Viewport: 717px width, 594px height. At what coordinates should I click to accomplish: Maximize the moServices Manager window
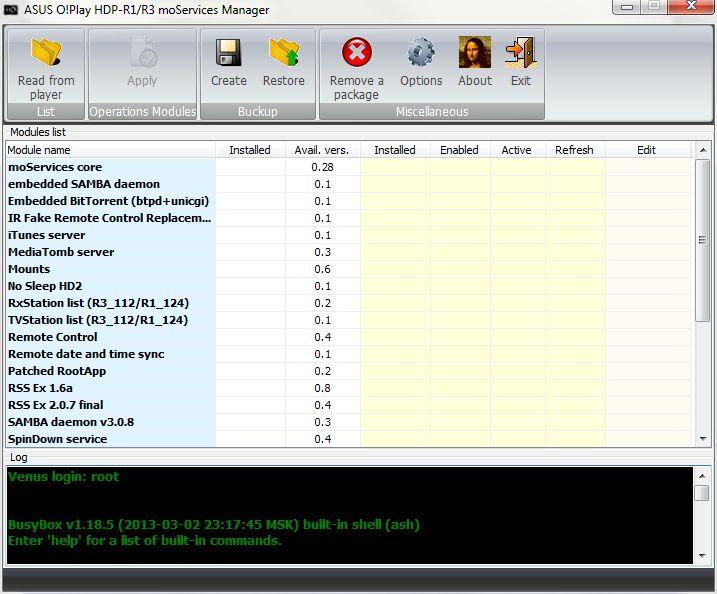pyautogui.click(x=654, y=6)
